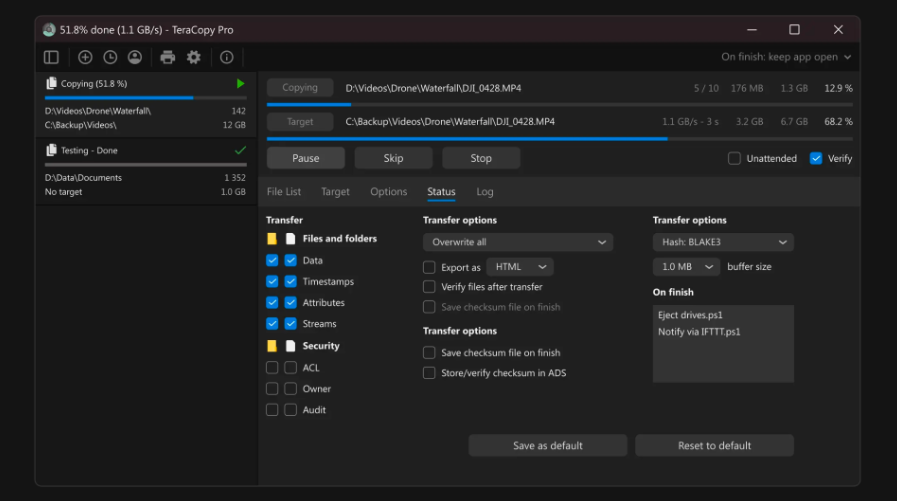The width and height of the screenshot is (897, 501).
Task: Uncheck the Verify checkbox
Action: click(816, 158)
